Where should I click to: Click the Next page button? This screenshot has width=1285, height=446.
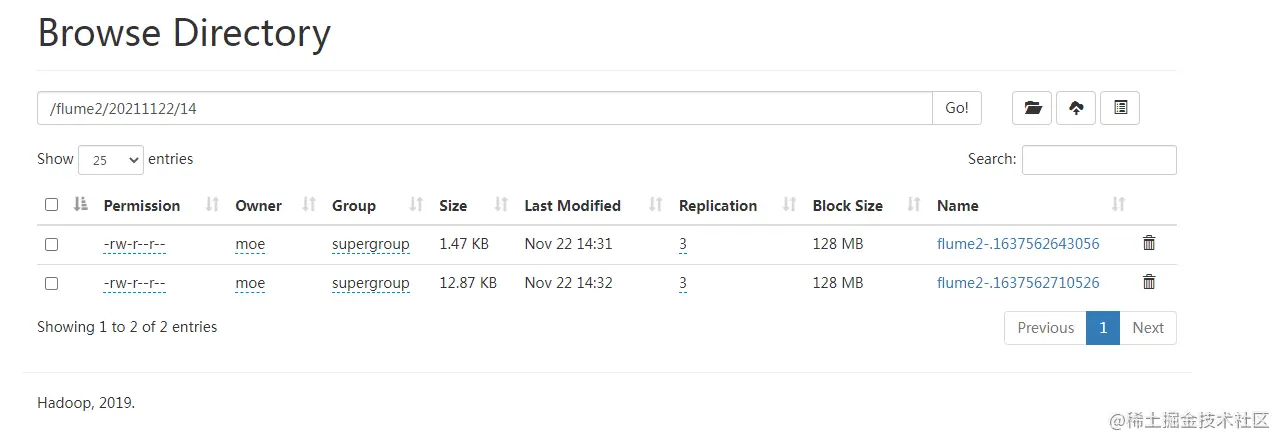pos(1147,328)
